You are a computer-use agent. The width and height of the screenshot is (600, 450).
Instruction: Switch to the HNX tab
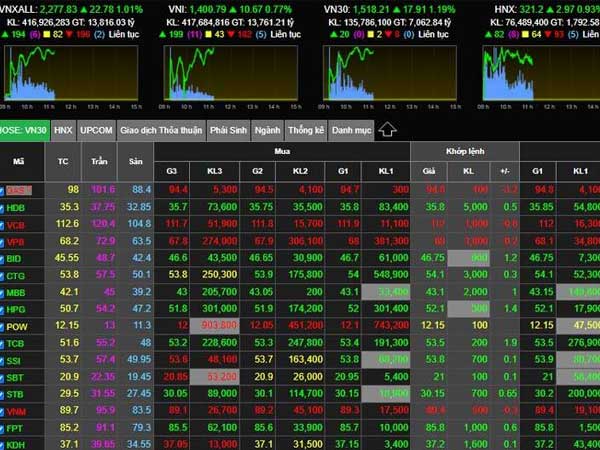(63, 130)
